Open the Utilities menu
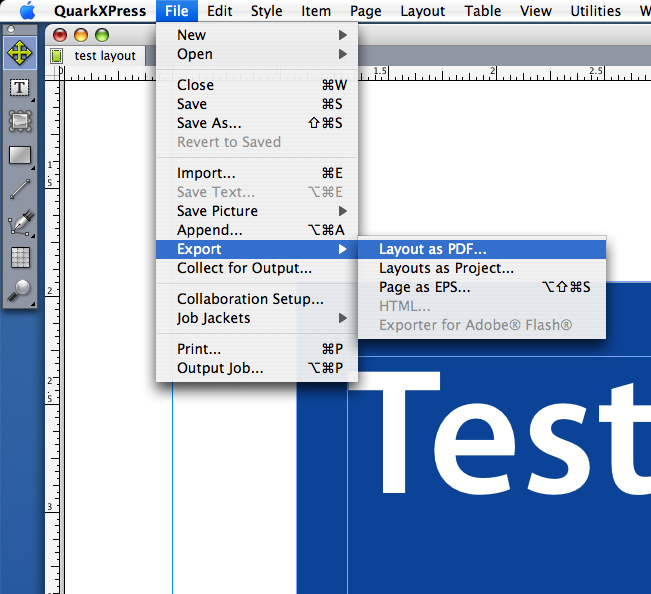Screen dimensions: 651x594 (595, 11)
